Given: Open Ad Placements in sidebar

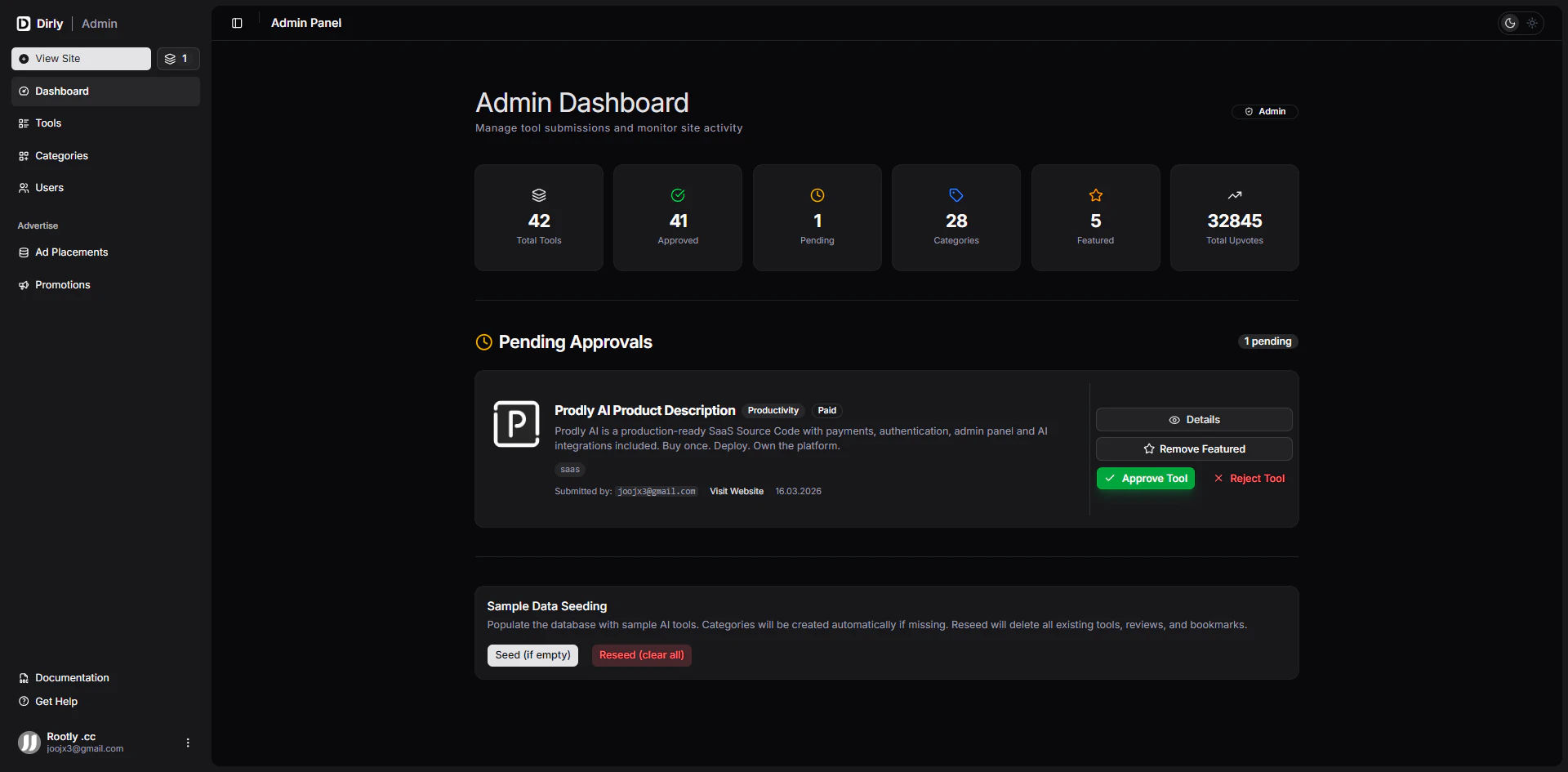Looking at the screenshot, I should coord(105,252).
